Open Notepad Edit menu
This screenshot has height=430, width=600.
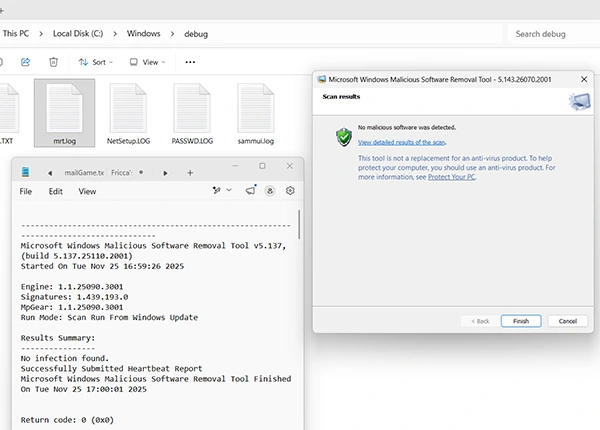pos(55,191)
